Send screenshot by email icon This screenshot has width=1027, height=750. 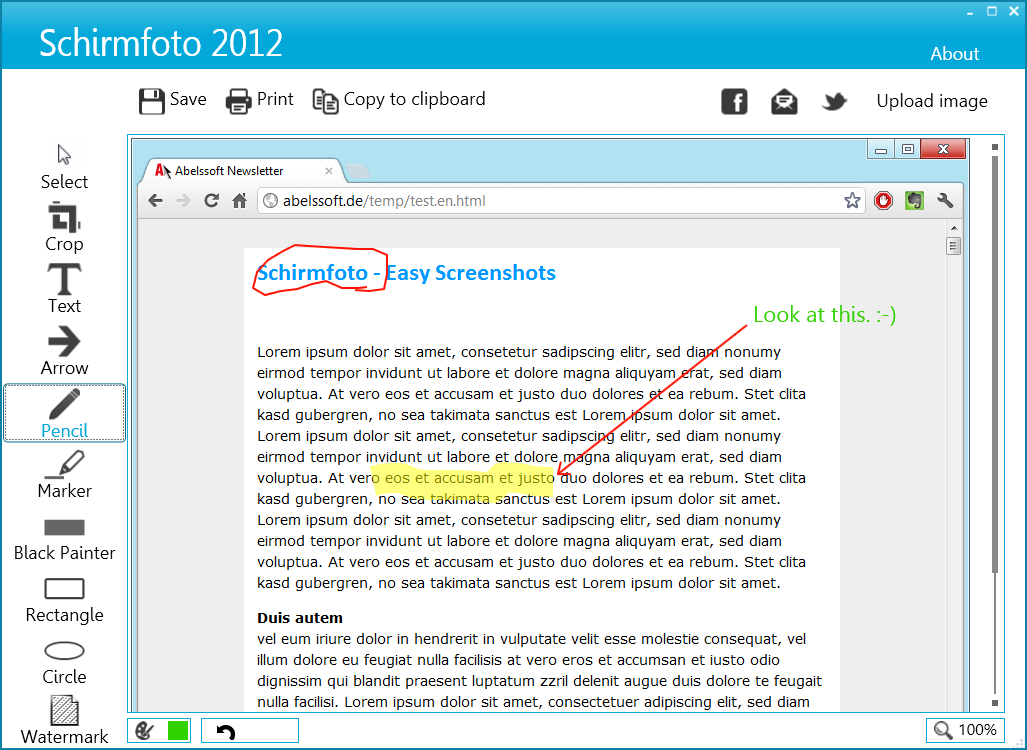(784, 102)
